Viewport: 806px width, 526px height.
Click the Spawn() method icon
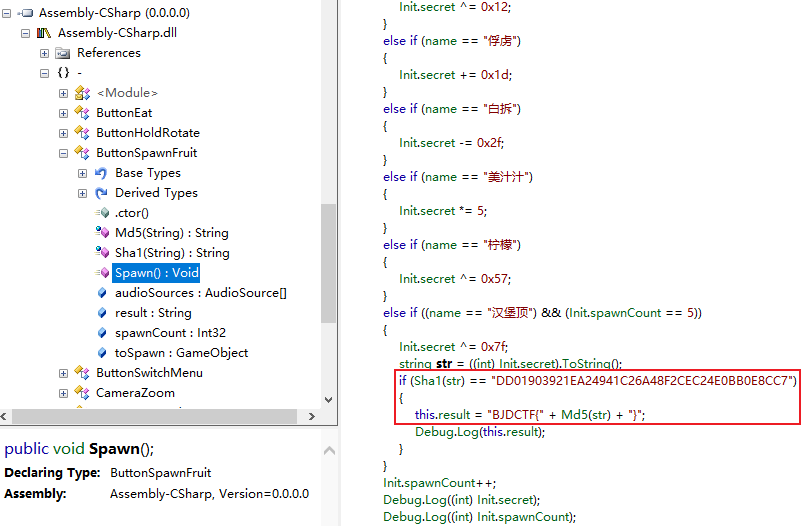102,273
